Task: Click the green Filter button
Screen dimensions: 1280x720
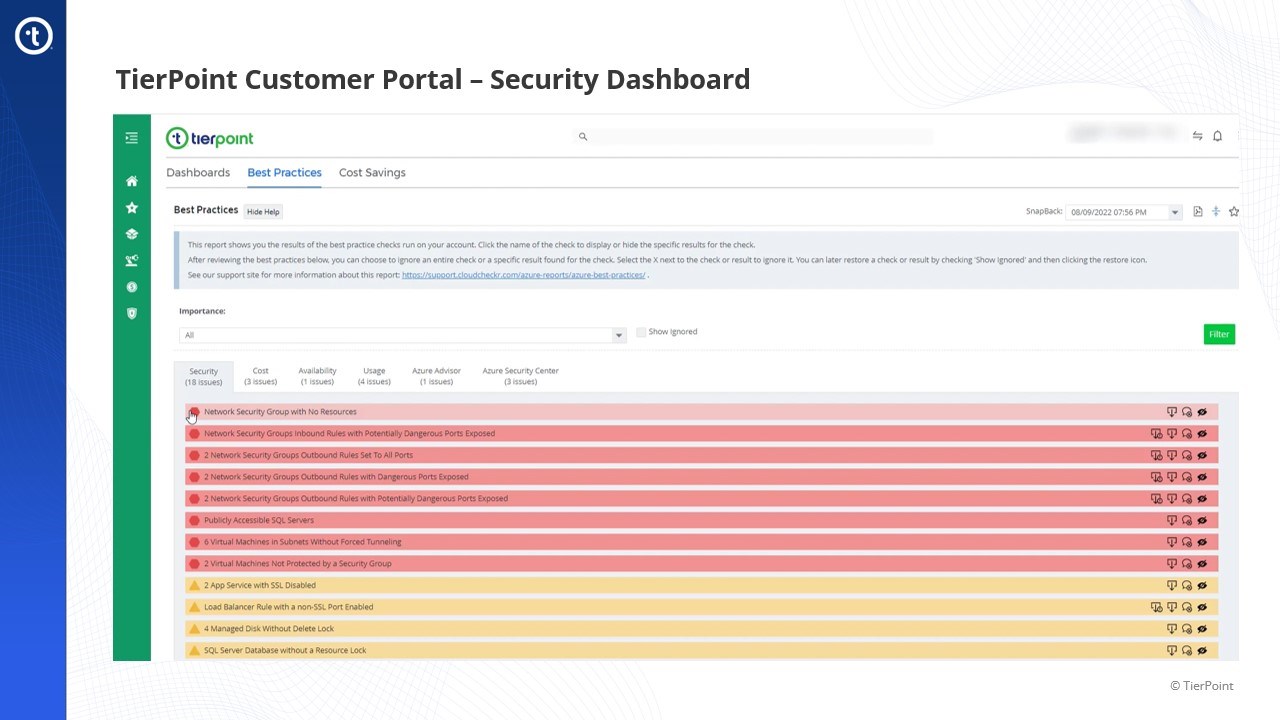Action: point(1219,334)
